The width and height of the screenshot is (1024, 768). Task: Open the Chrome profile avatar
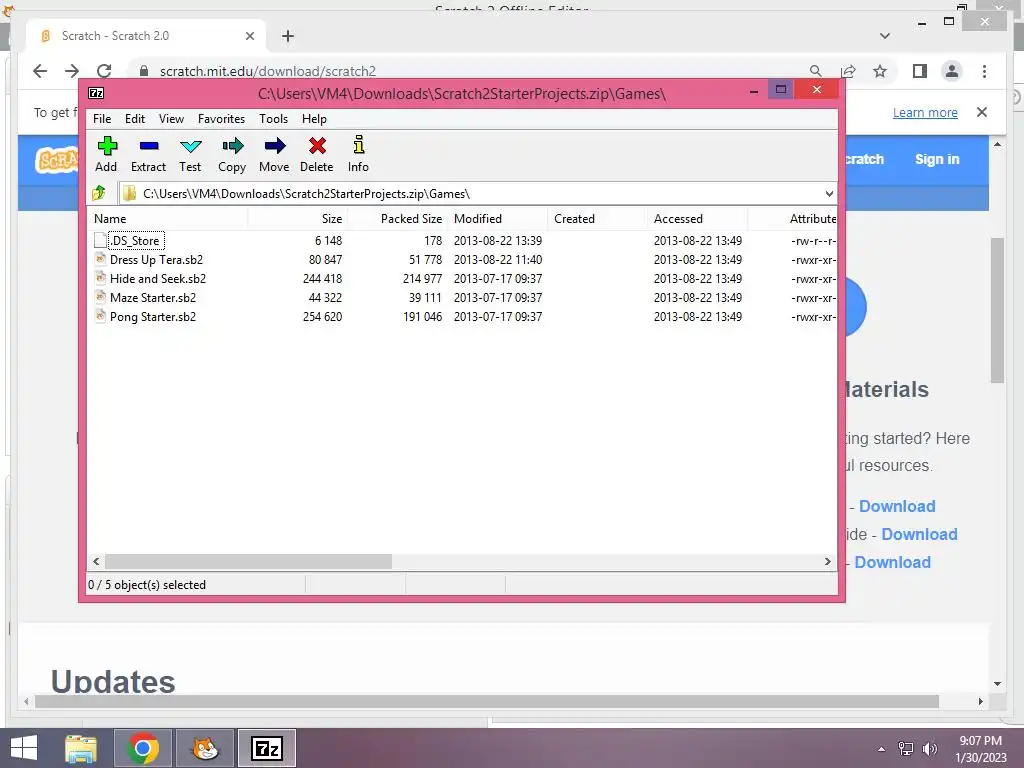pos(952,71)
